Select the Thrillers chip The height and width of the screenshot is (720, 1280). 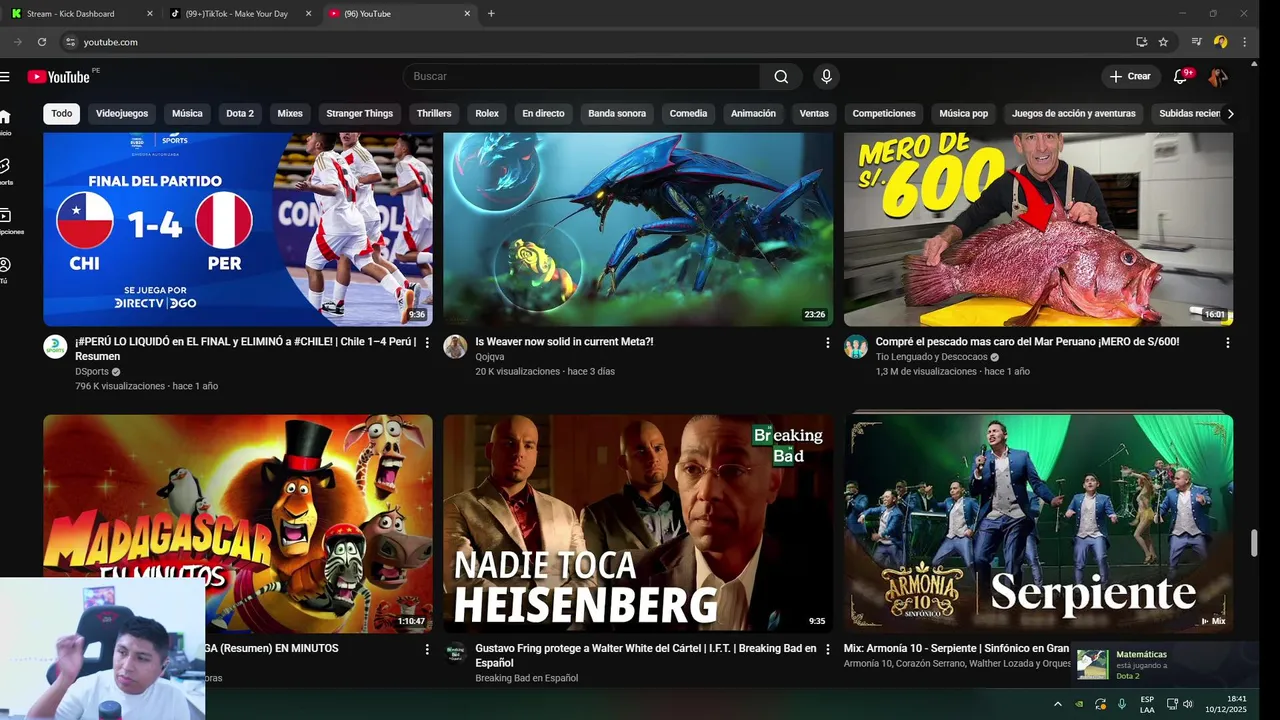pyautogui.click(x=434, y=114)
